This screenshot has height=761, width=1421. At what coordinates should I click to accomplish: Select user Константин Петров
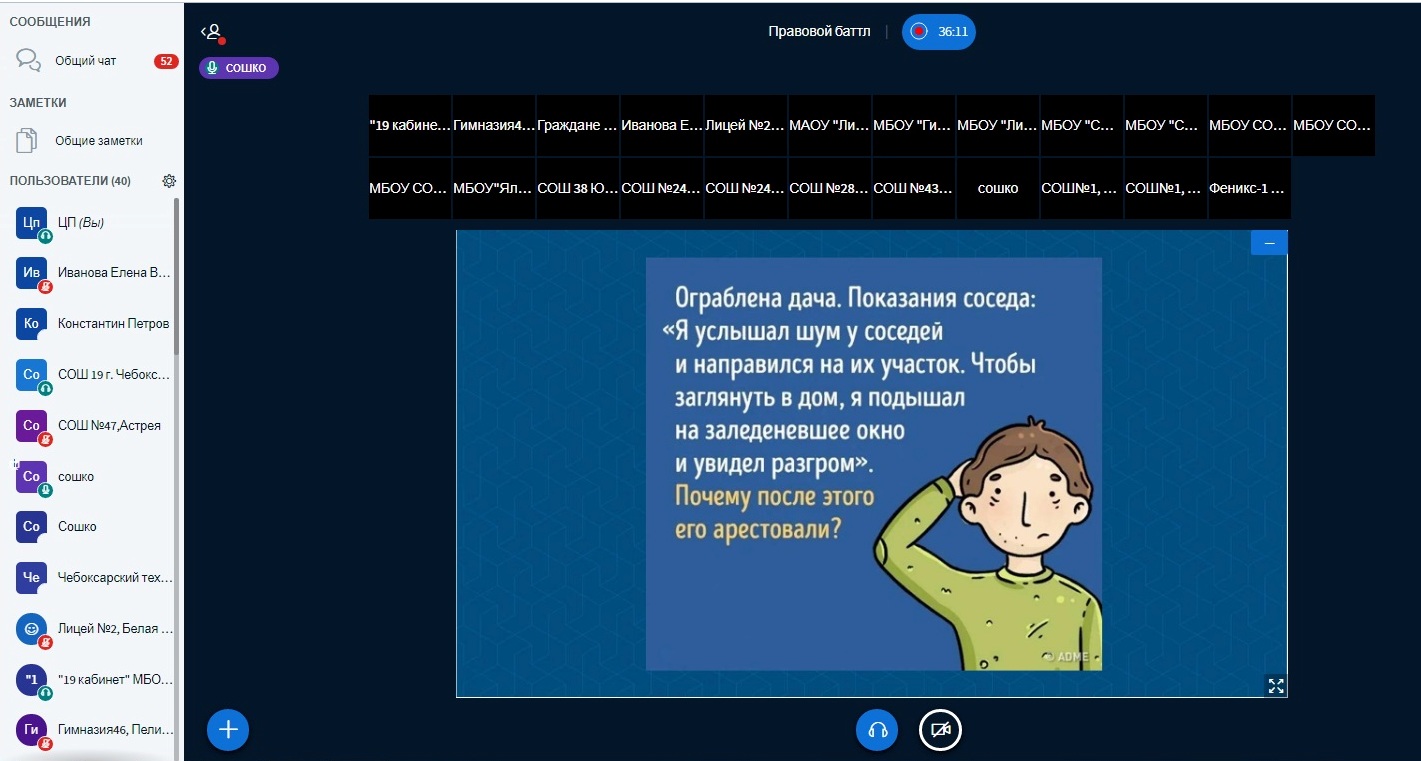(x=92, y=324)
